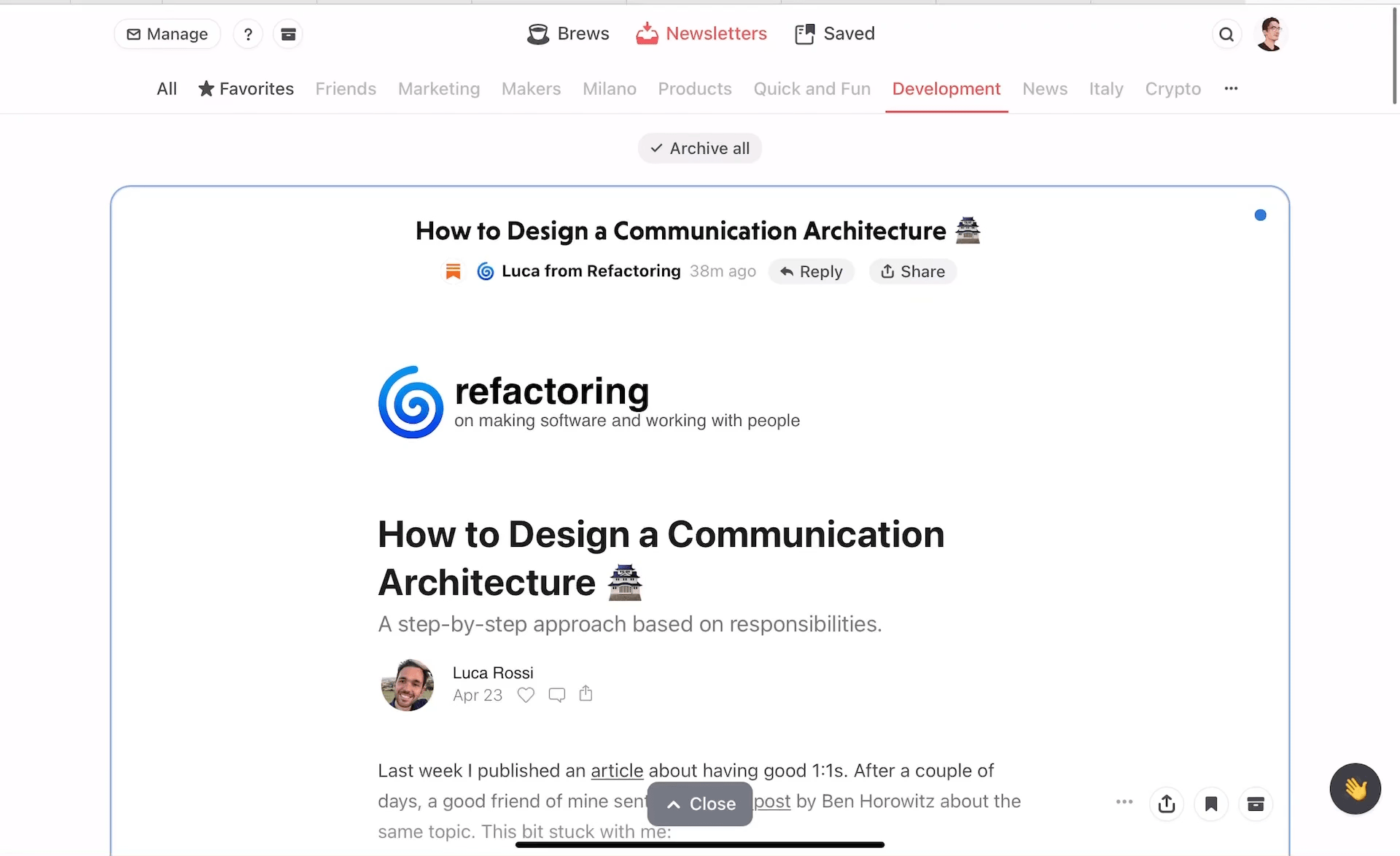Switch to the Friends tab

tap(346, 89)
